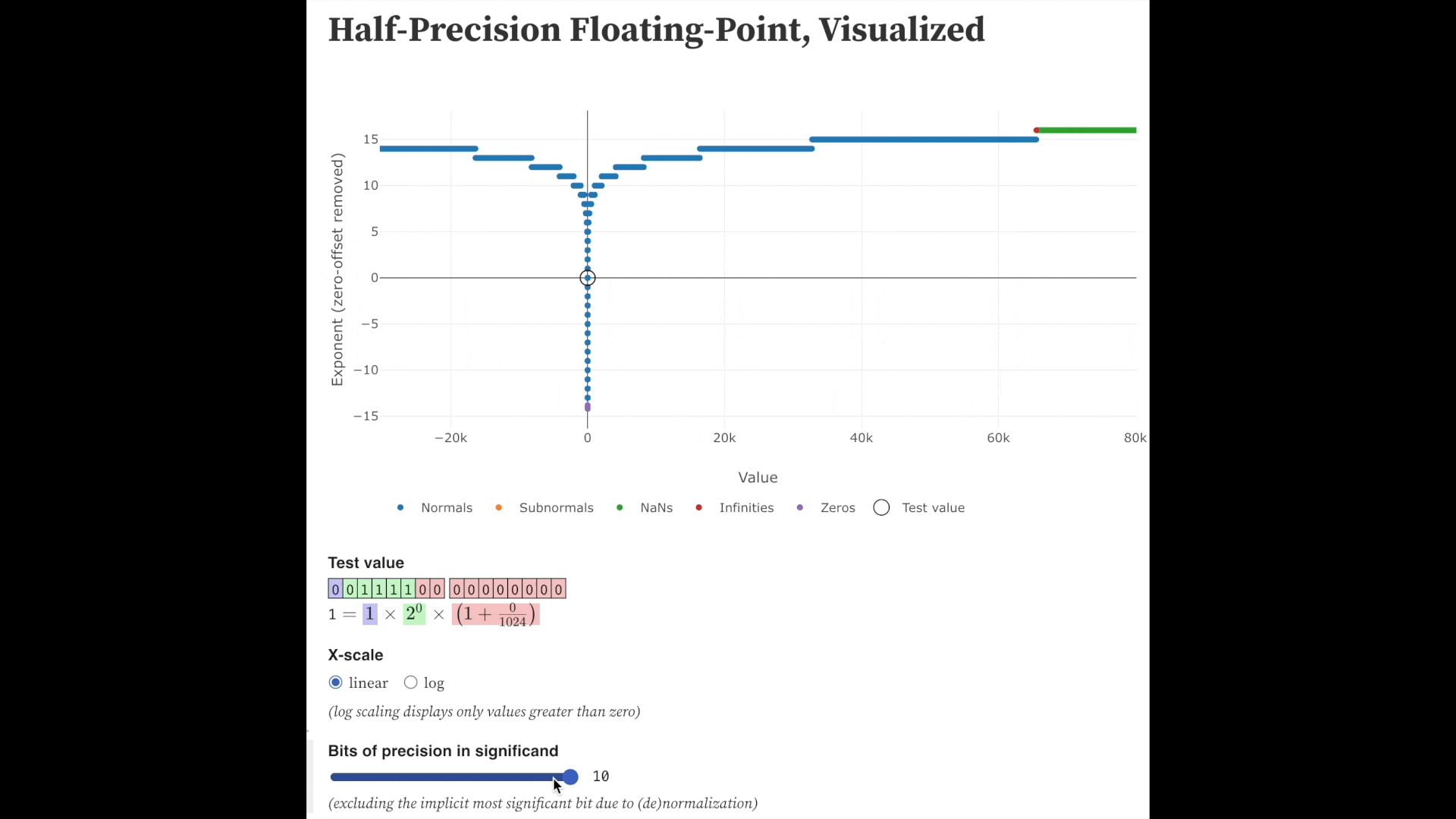The height and width of the screenshot is (819, 1456).
Task: Toggle the log scaling option
Action: pos(410,683)
